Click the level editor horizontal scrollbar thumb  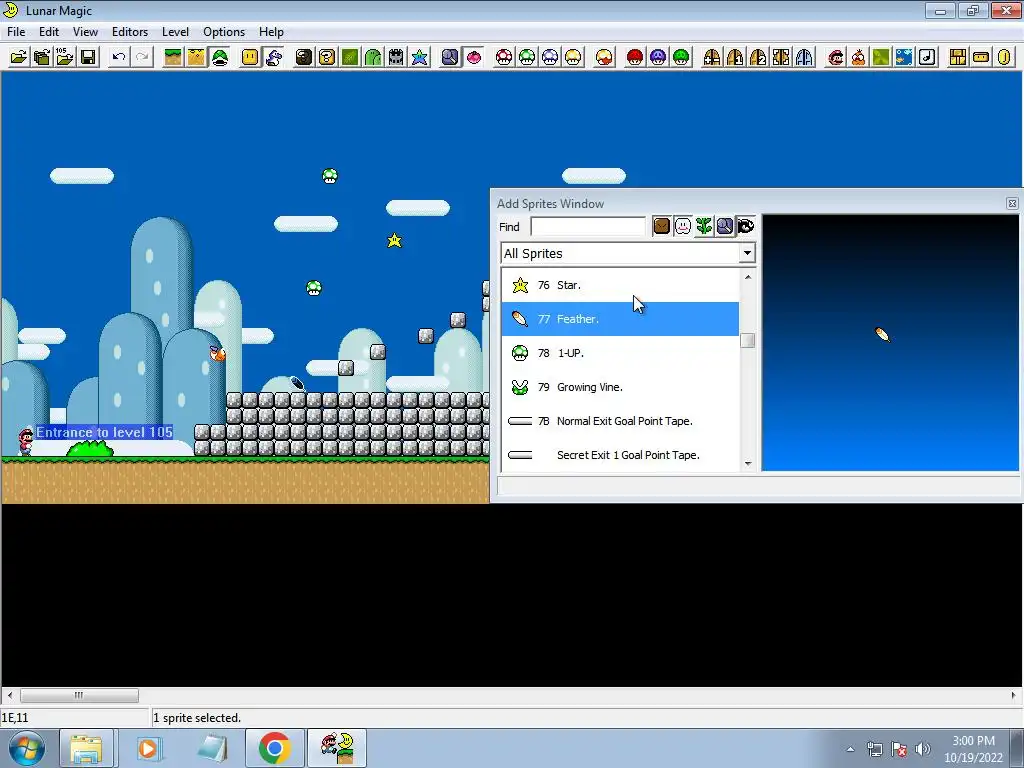click(79, 696)
